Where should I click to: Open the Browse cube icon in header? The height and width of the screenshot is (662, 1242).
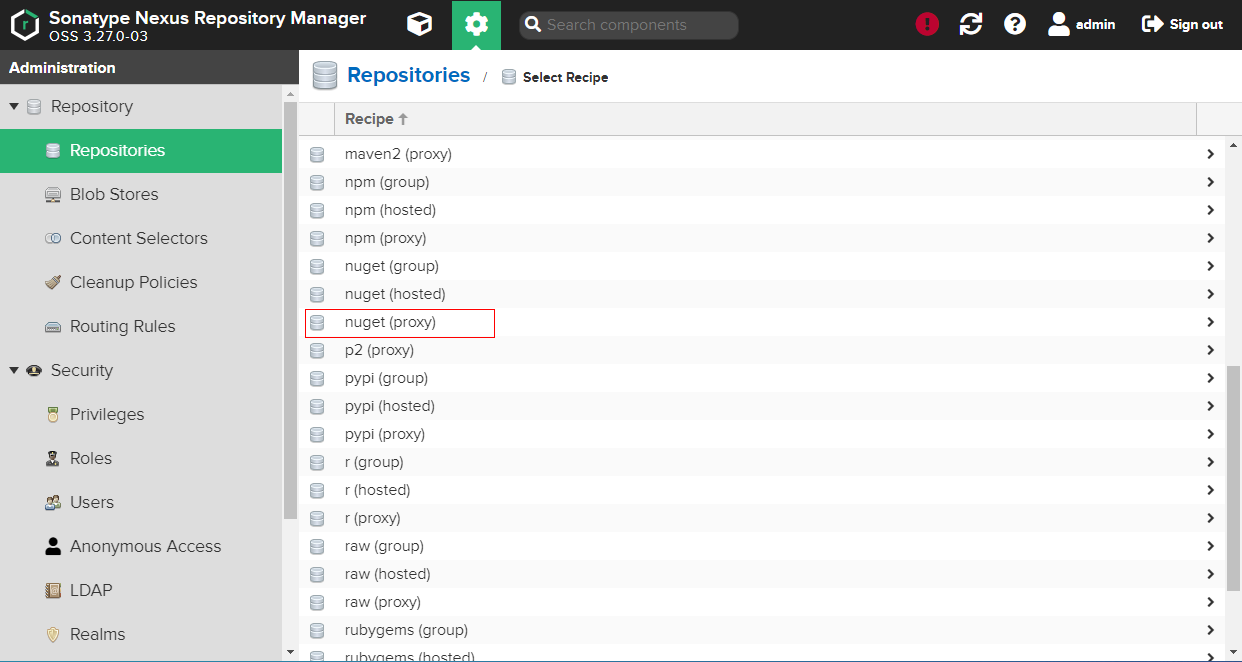coord(420,24)
